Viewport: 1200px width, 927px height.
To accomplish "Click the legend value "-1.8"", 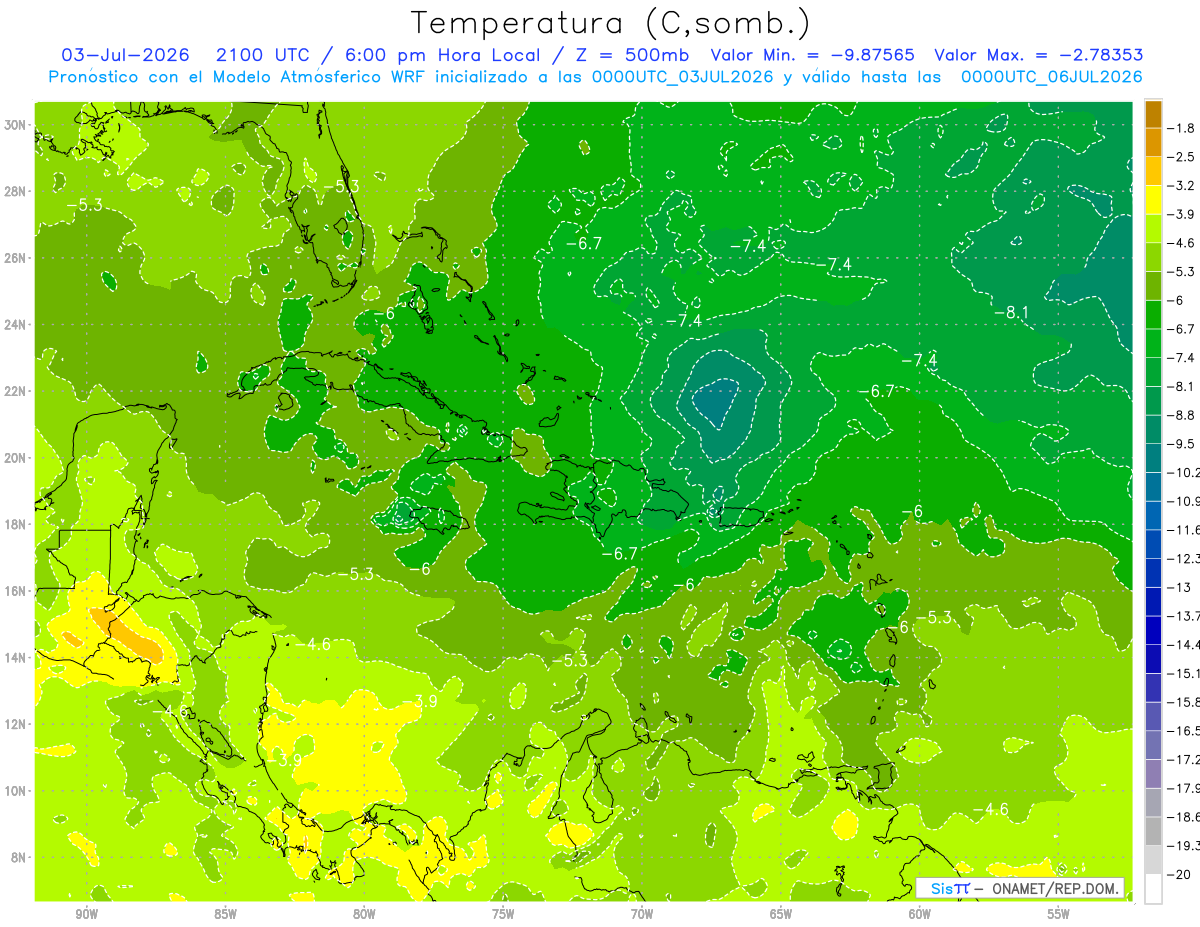I will click(x=1182, y=127).
